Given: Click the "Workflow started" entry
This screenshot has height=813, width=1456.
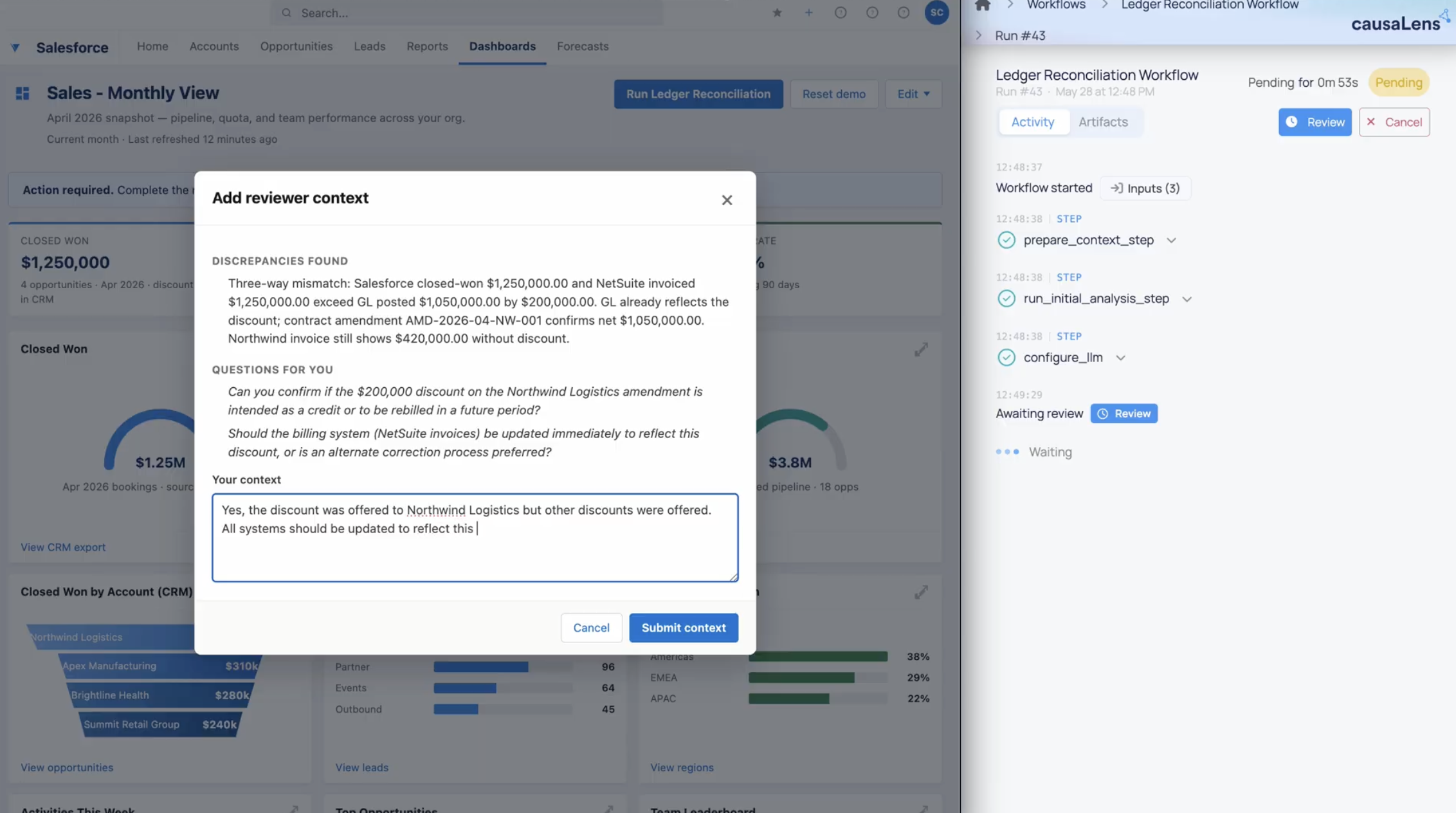Looking at the screenshot, I should [x=1044, y=188].
